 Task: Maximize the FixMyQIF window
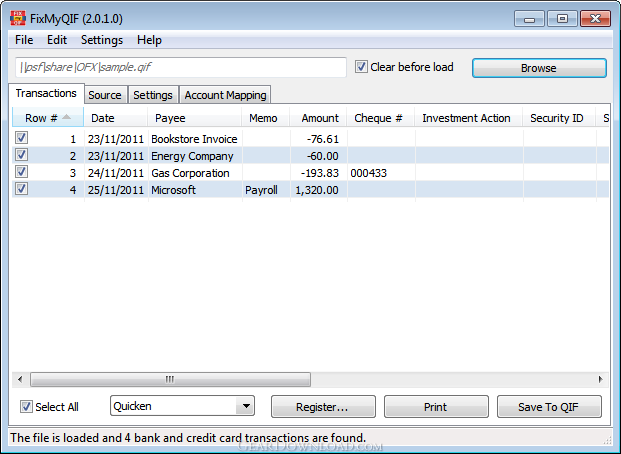pos(562,19)
